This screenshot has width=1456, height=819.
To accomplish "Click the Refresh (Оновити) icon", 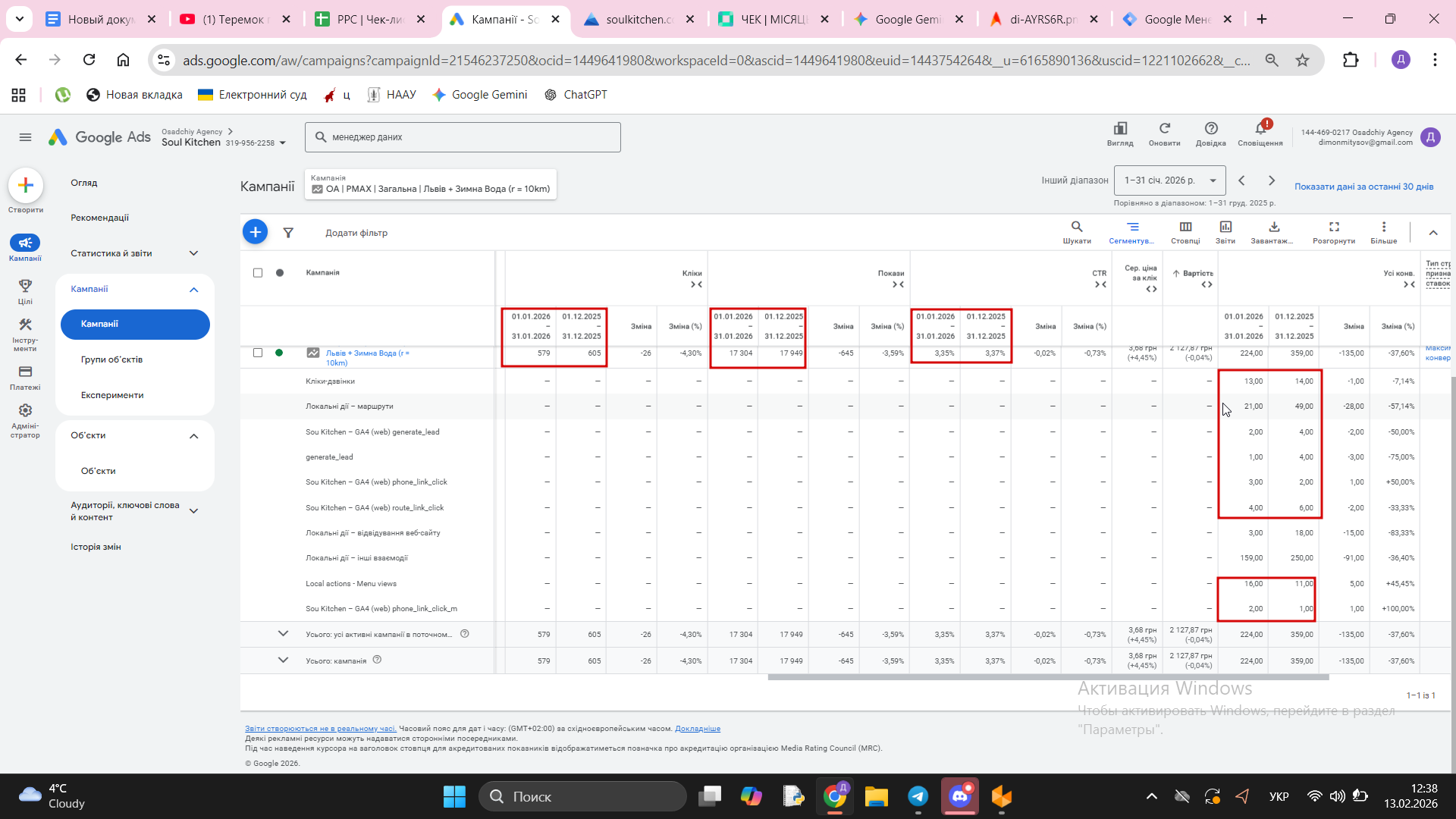I will point(1164,129).
